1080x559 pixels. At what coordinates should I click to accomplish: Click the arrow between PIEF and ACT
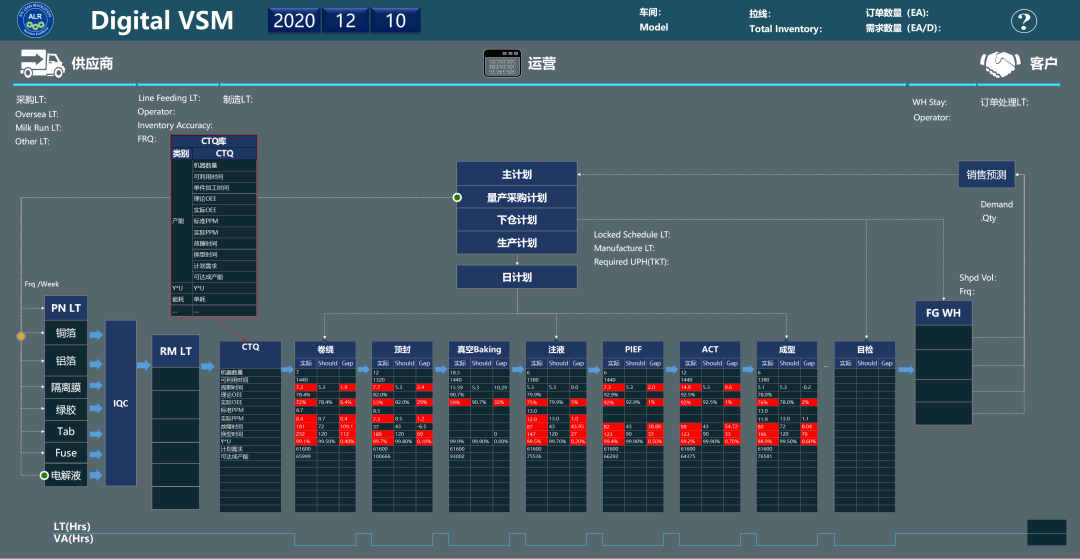pos(672,370)
